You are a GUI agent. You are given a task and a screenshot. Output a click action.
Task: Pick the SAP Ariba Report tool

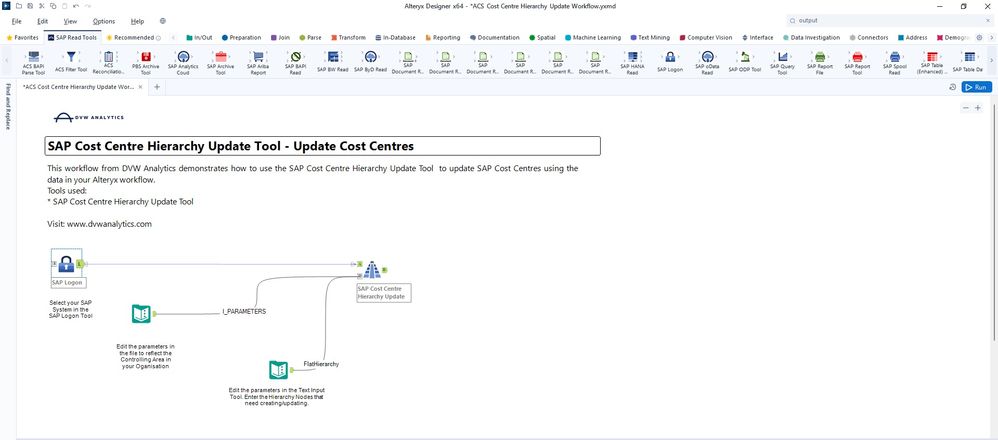click(258, 62)
